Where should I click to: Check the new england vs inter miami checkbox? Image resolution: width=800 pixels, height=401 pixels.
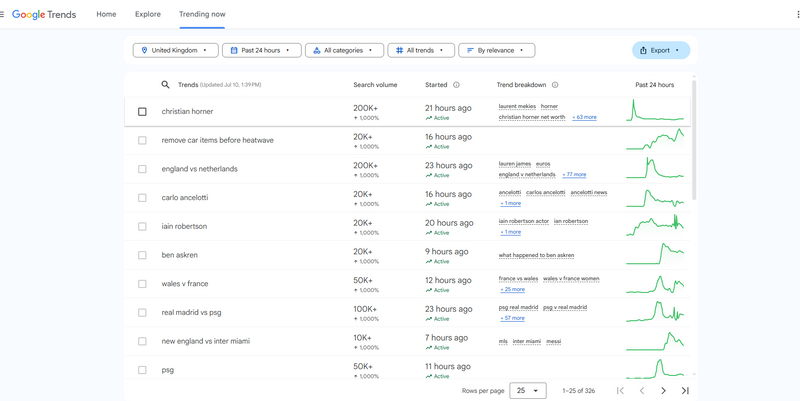tap(142, 341)
